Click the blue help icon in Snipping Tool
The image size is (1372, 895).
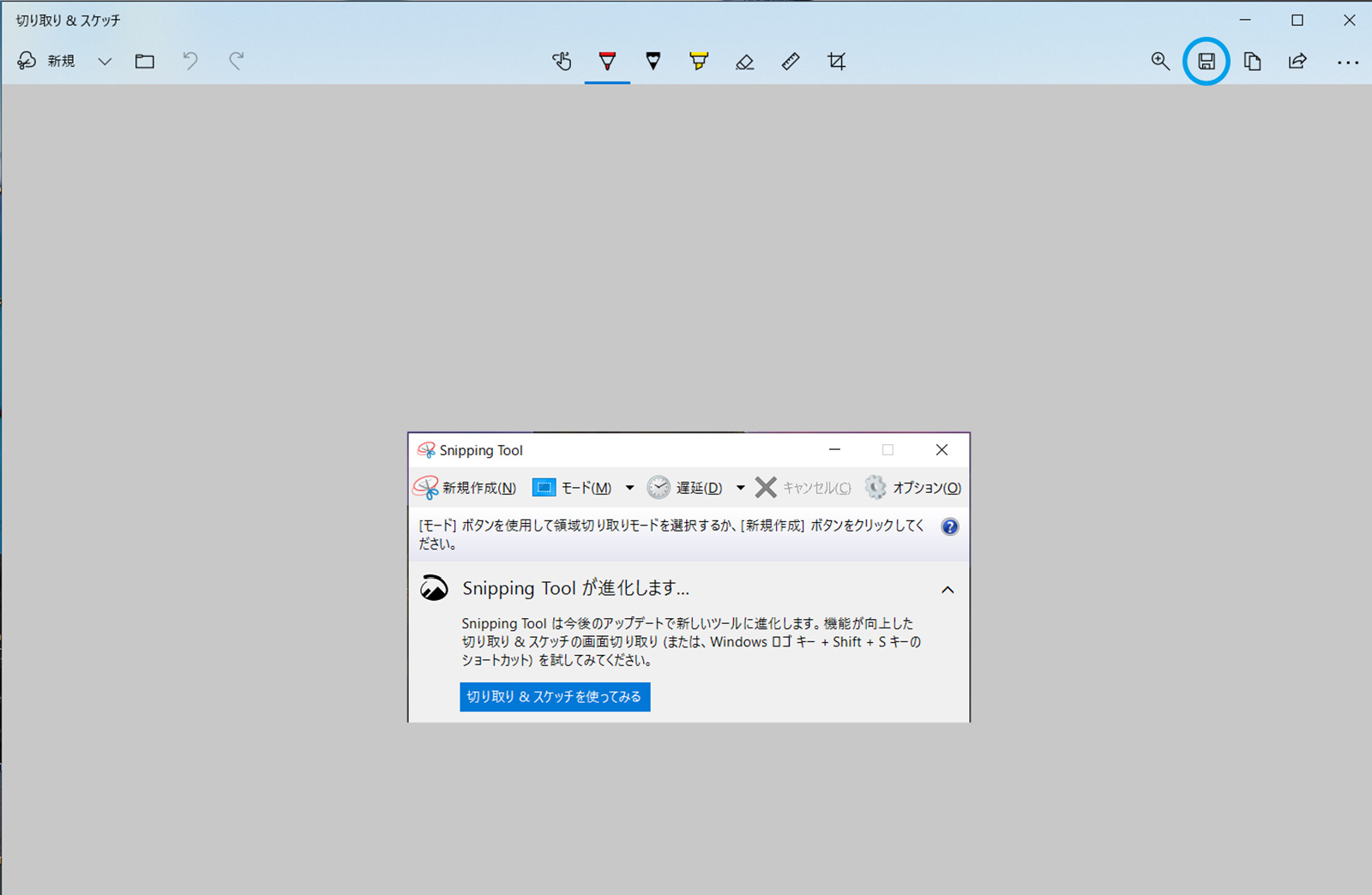click(950, 526)
